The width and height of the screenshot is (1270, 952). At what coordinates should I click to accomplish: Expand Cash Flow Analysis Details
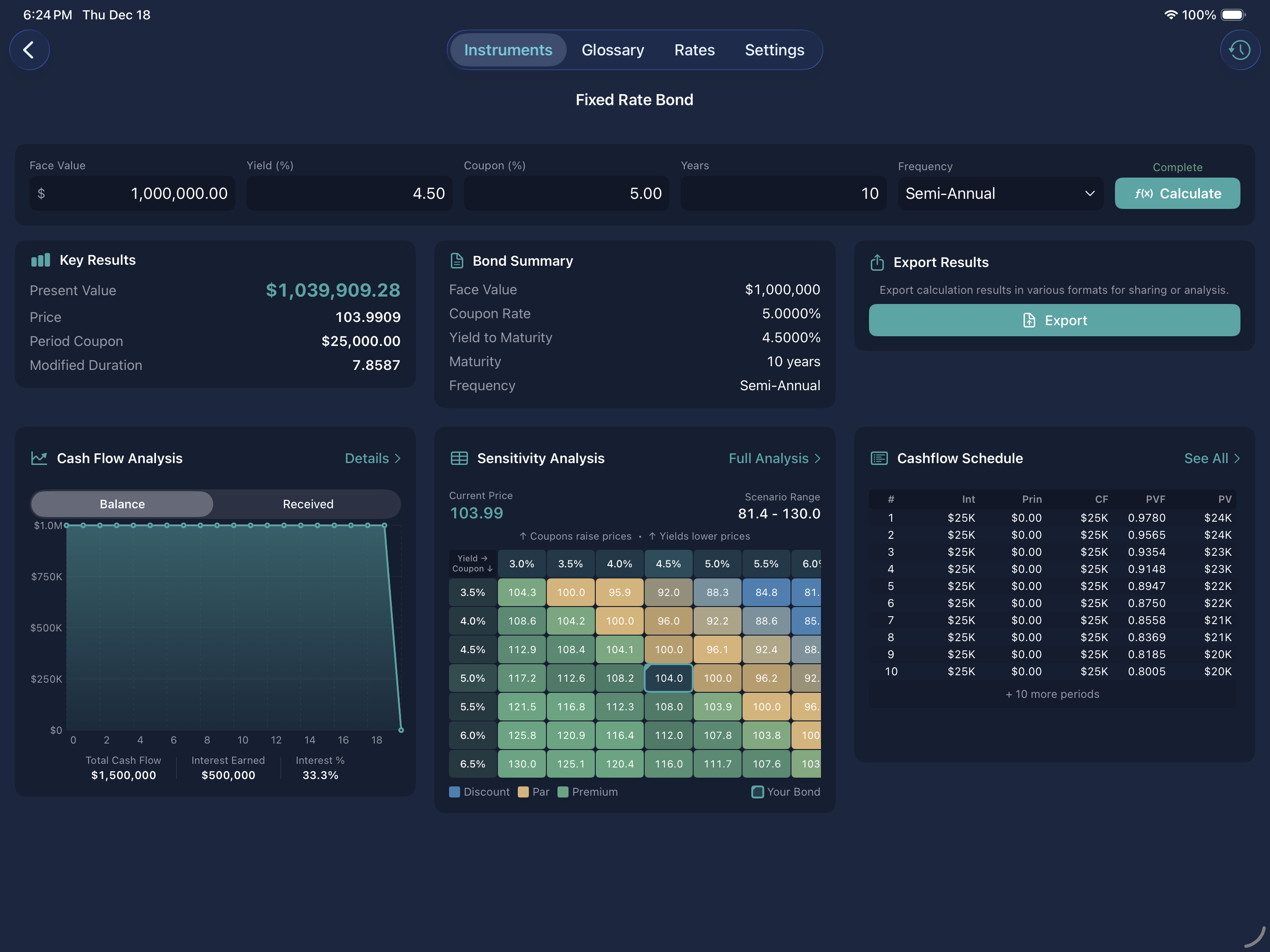point(372,458)
